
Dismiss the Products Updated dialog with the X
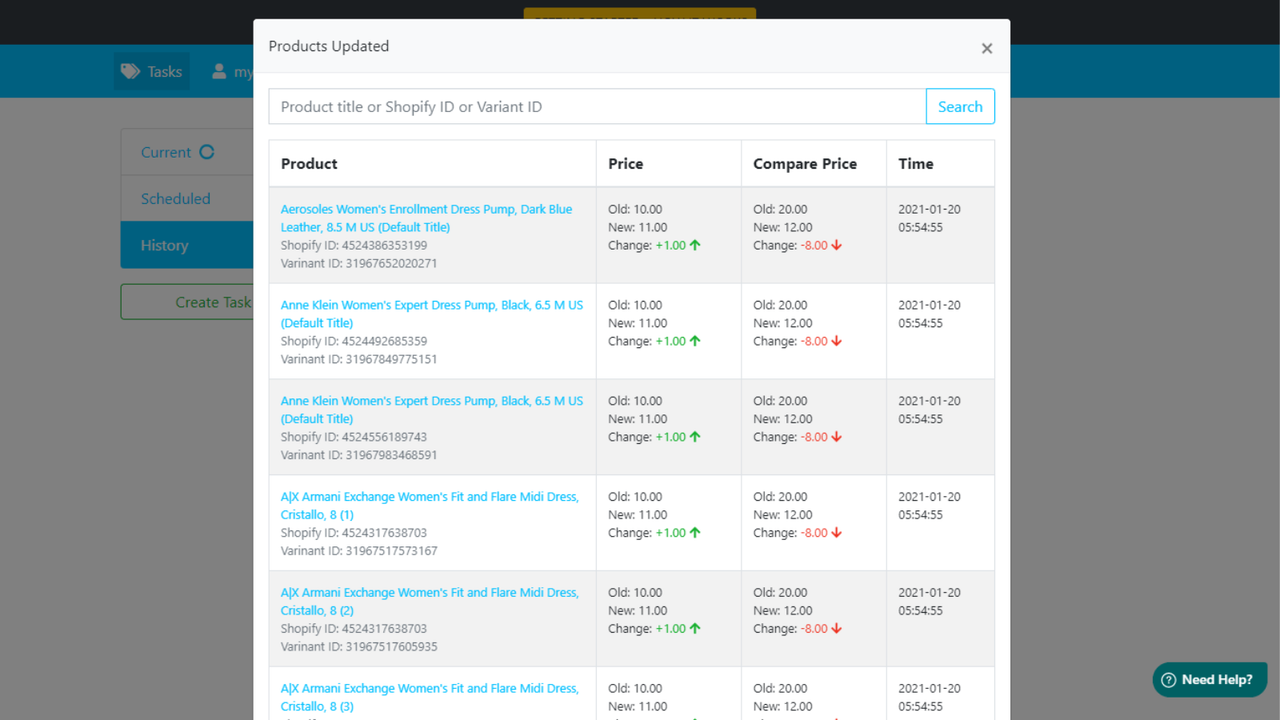coord(986,47)
